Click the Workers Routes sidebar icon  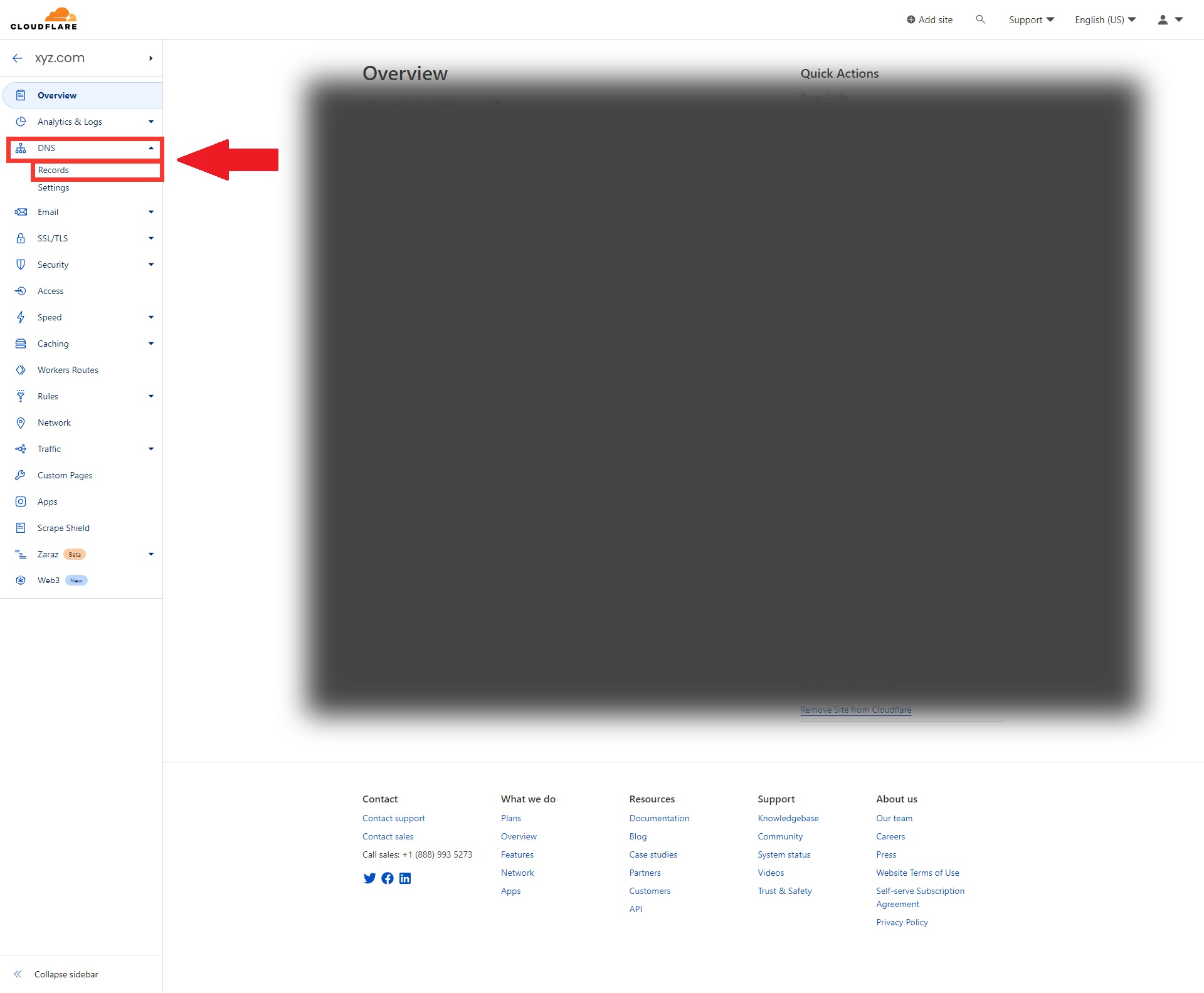coord(21,370)
